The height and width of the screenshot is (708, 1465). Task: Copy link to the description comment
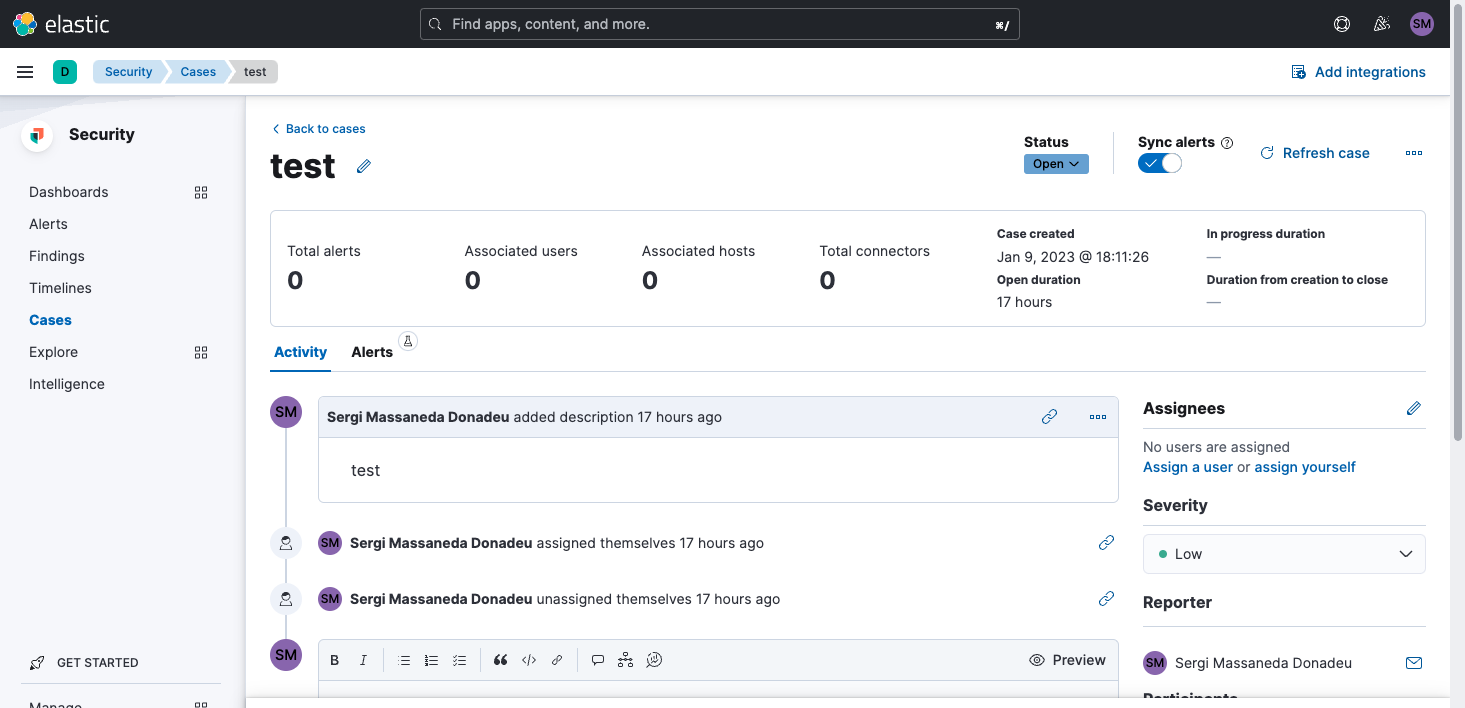coord(1049,417)
